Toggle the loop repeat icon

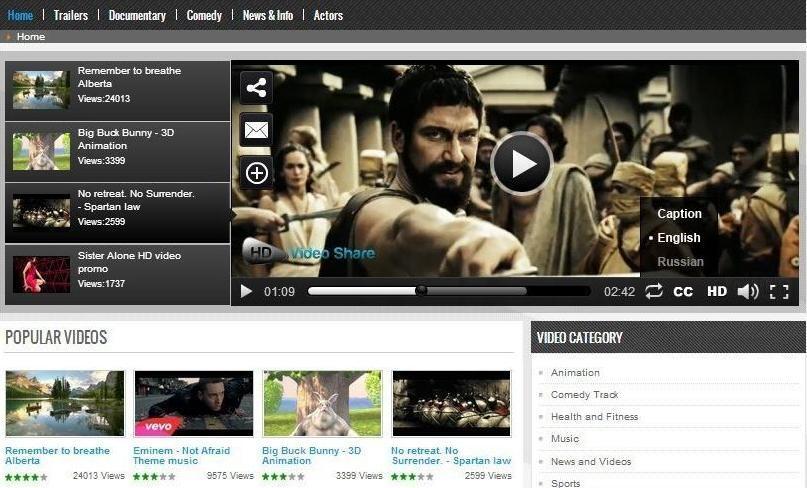click(x=654, y=291)
